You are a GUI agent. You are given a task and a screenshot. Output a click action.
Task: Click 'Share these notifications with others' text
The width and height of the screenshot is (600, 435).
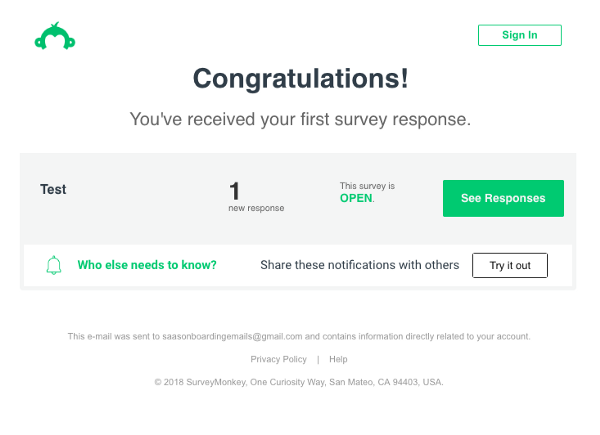360,265
